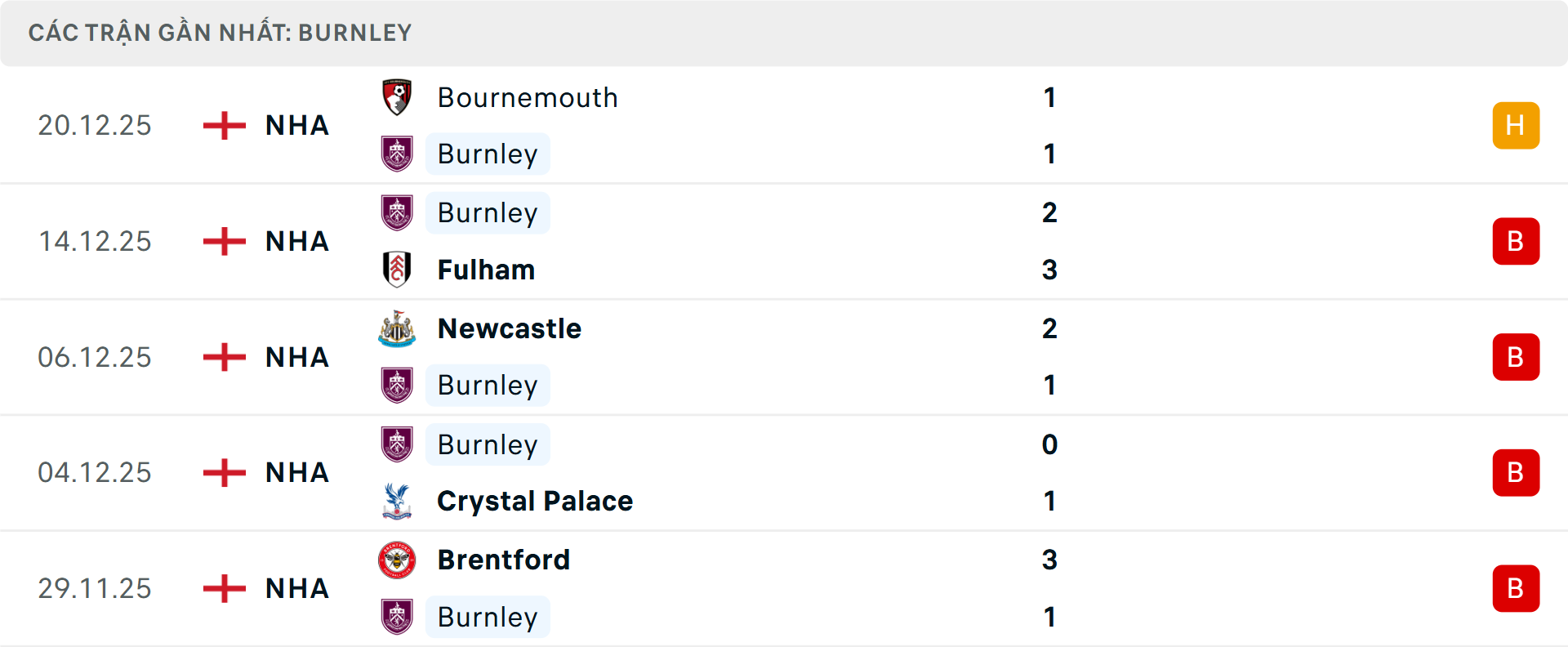Select the Bournemouth club crest
The height and width of the screenshot is (647, 1568).
(x=398, y=96)
